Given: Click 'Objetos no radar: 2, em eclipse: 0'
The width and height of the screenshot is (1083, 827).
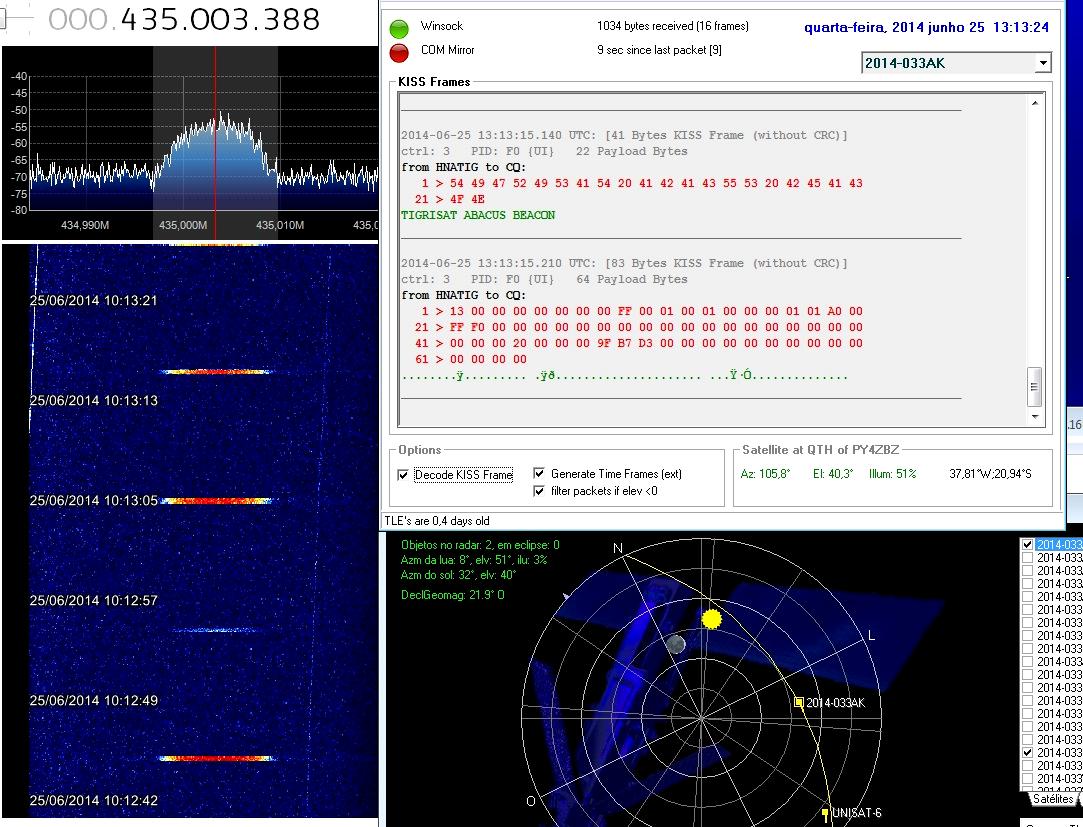Looking at the screenshot, I should [x=480, y=544].
